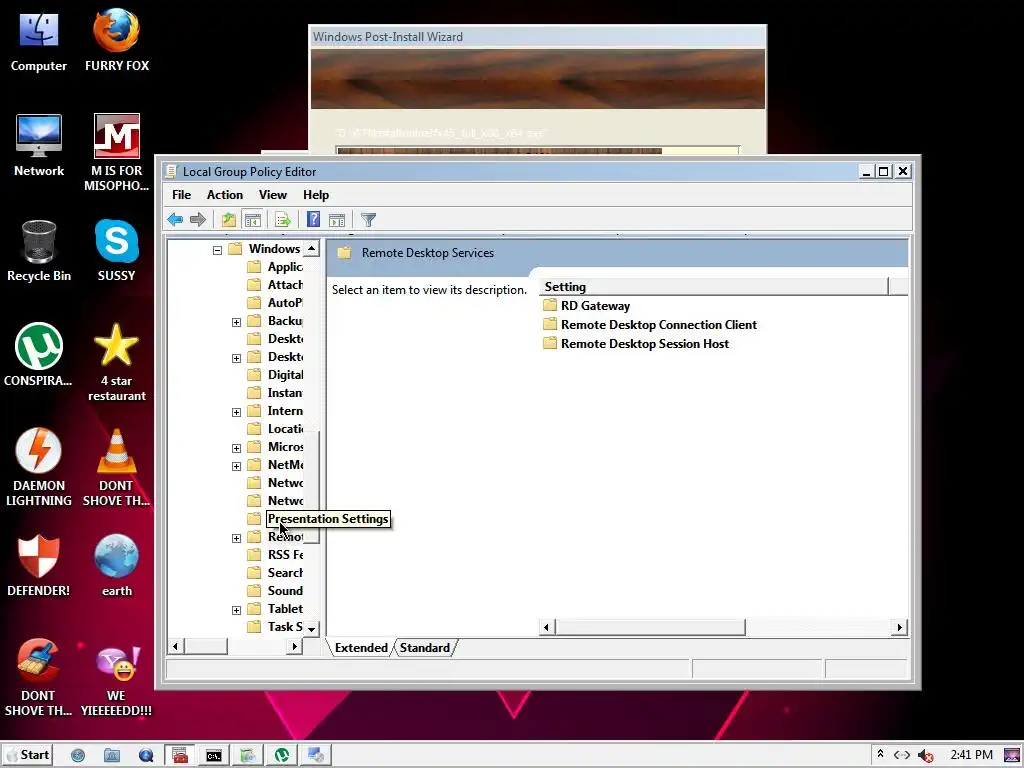Image resolution: width=1024 pixels, height=768 pixels.
Task: Select Remote Desktop Connection Client folder
Action: pyautogui.click(x=650, y=325)
